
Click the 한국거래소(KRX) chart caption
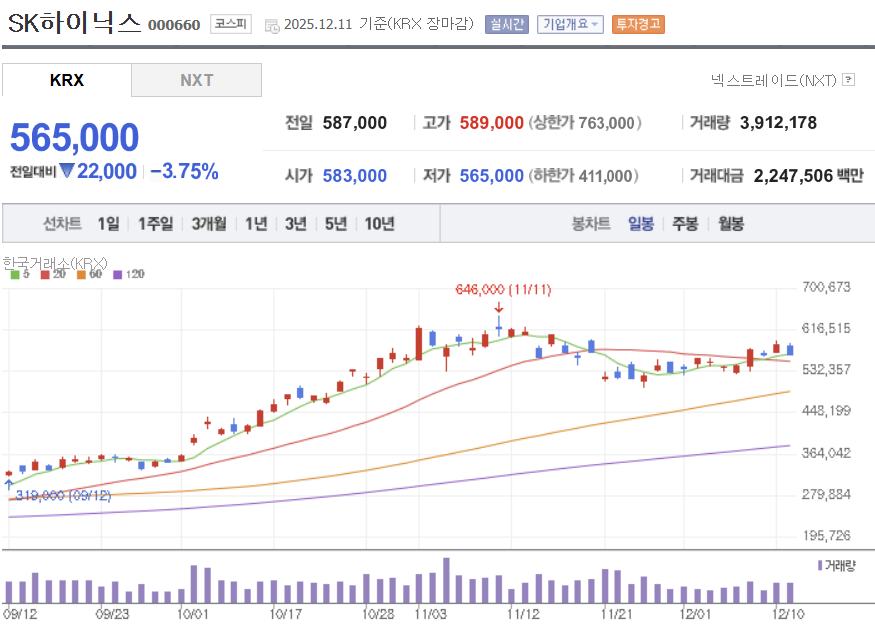coord(55,263)
